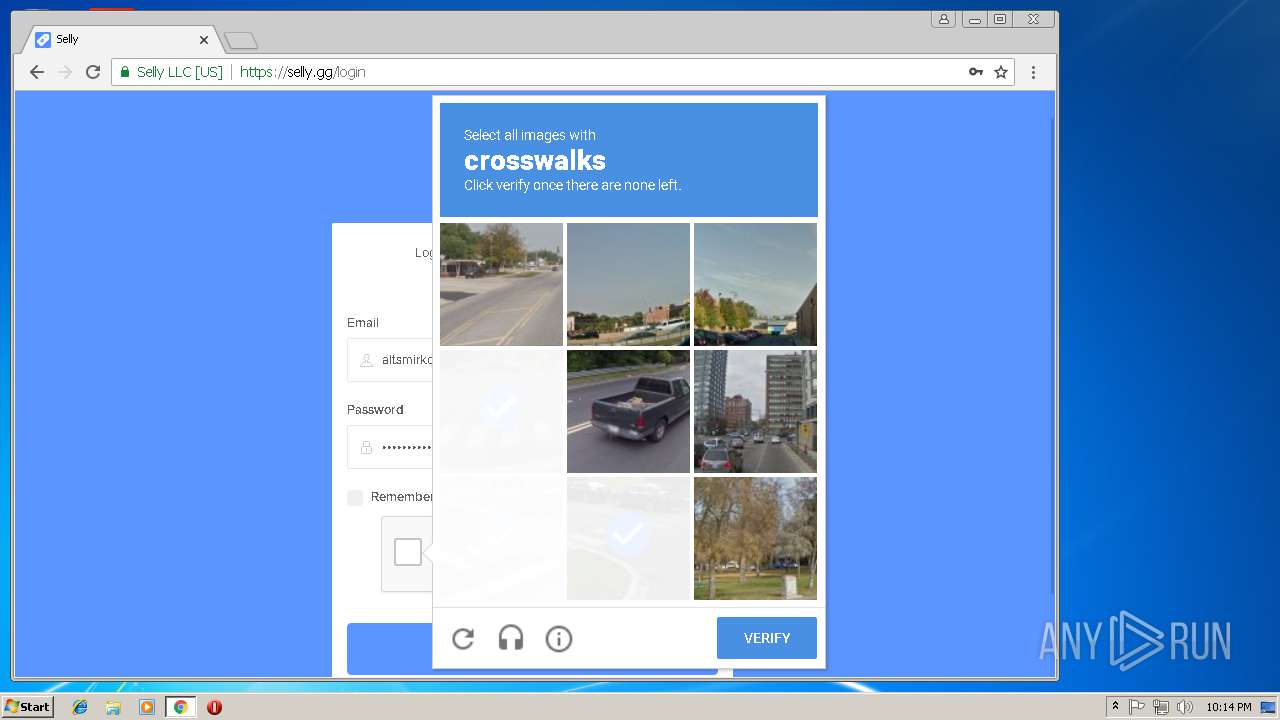Image resolution: width=1280 pixels, height=720 pixels.
Task: Open Windows Explorer folder from taskbar
Action: [x=113, y=707]
